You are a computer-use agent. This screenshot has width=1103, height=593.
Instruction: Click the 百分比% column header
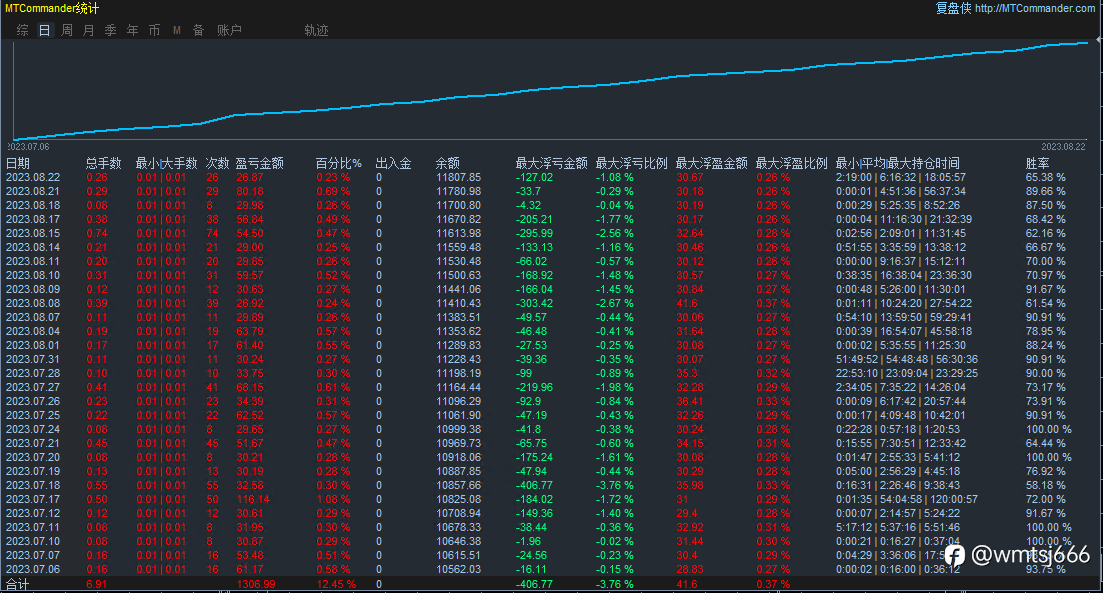(338, 163)
